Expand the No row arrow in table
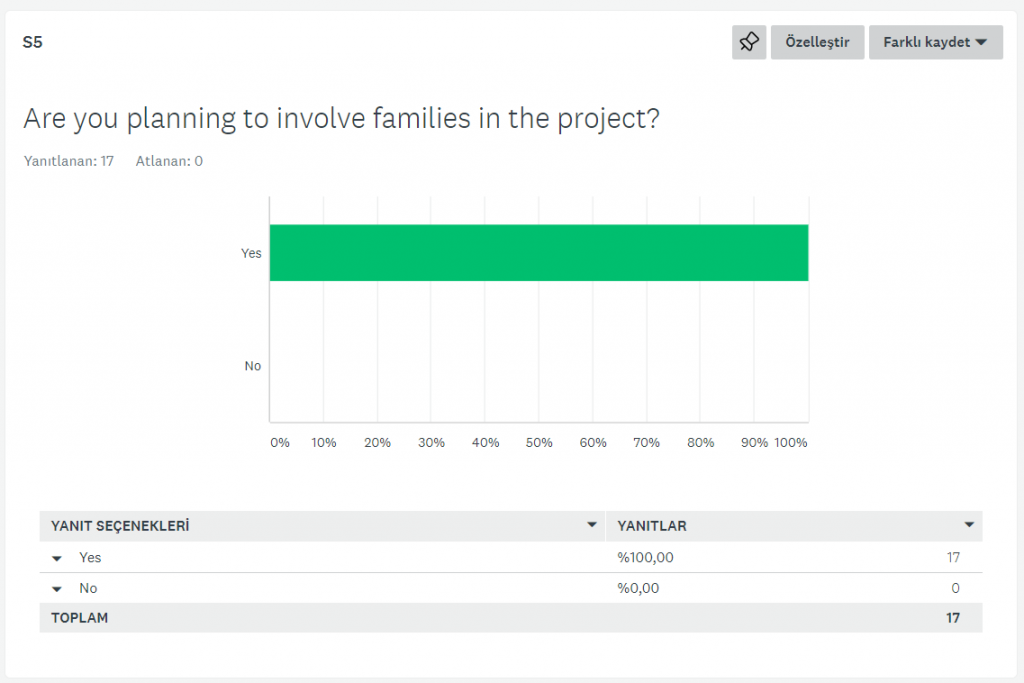 [x=57, y=589]
